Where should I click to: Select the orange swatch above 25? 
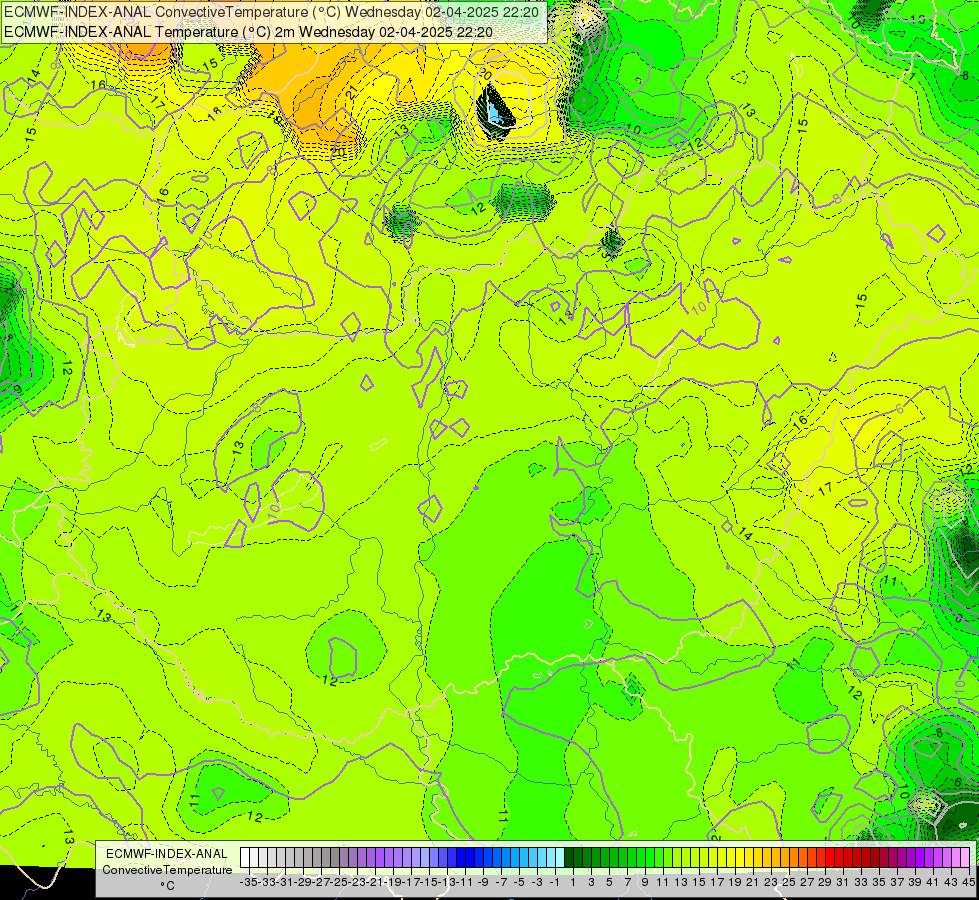coord(785,858)
